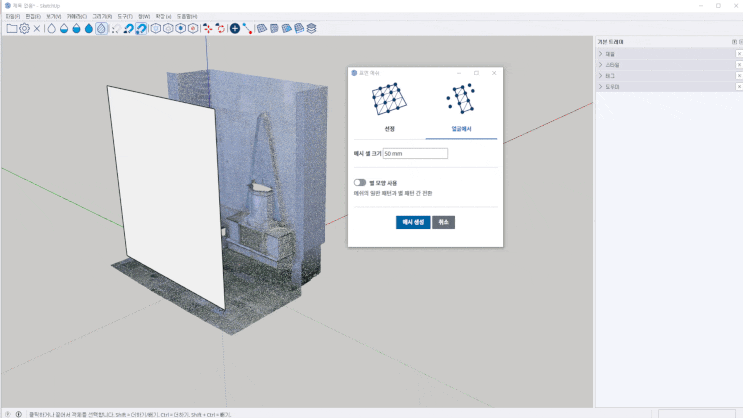This screenshot has height=418, width=743.
Task: Click the mesh cell size field showing 50 mm
Action: pos(415,154)
